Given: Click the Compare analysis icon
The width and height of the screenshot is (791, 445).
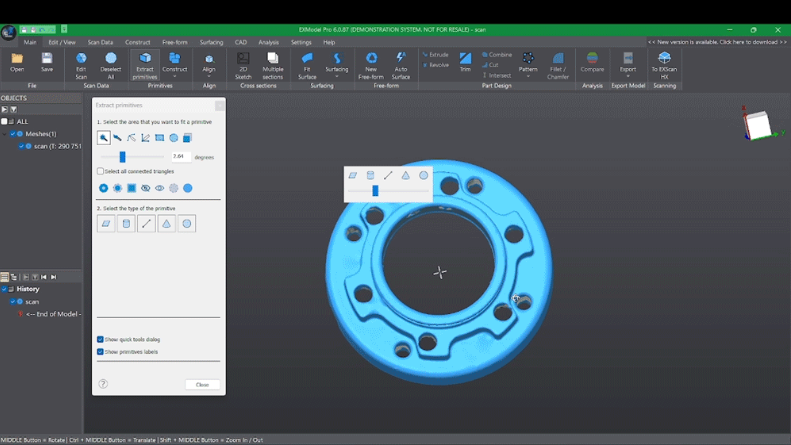Looking at the screenshot, I should coord(592,63).
